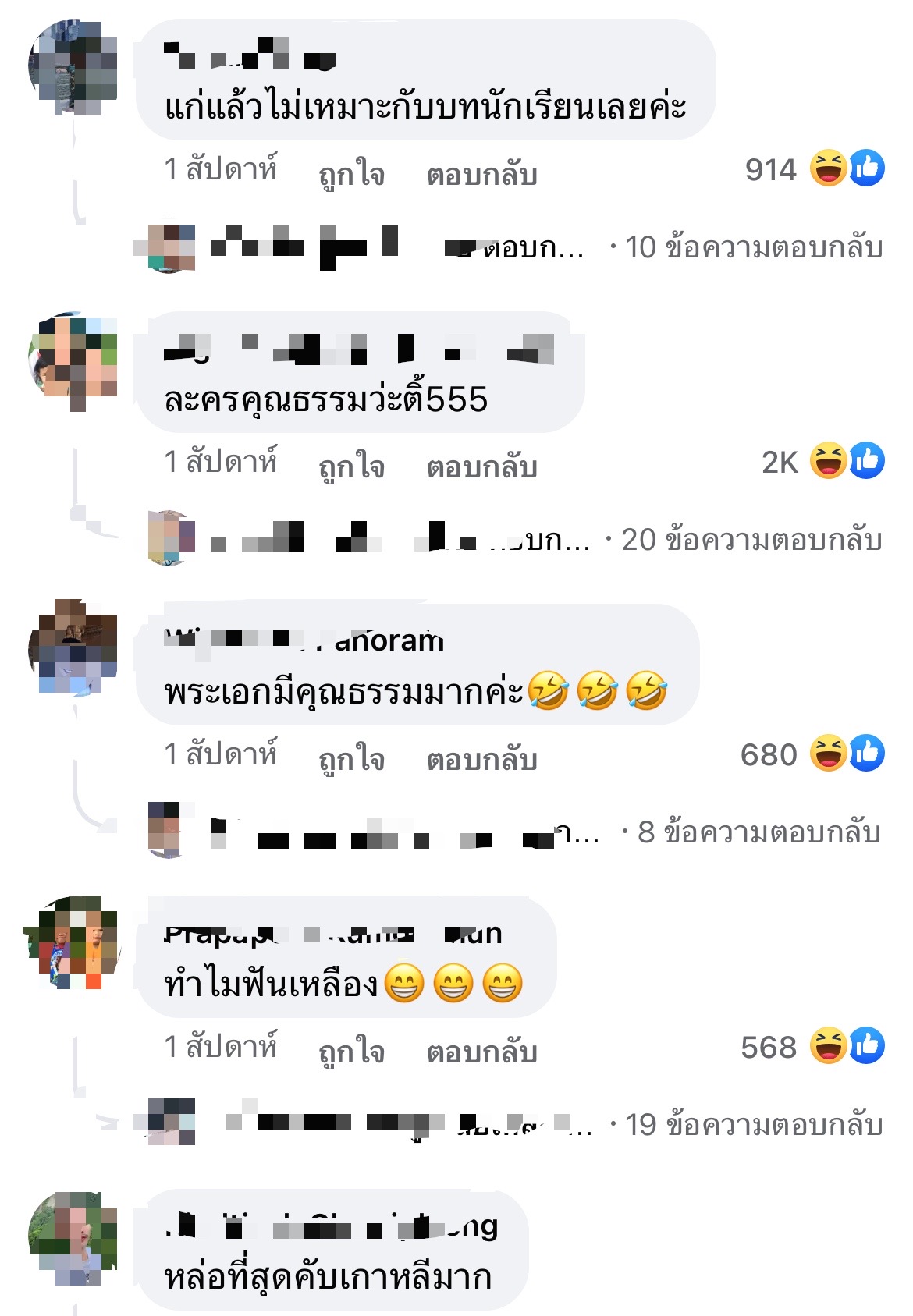Open the 914 reactions count list
The width and height of the screenshot is (913, 1316).
(x=770, y=169)
